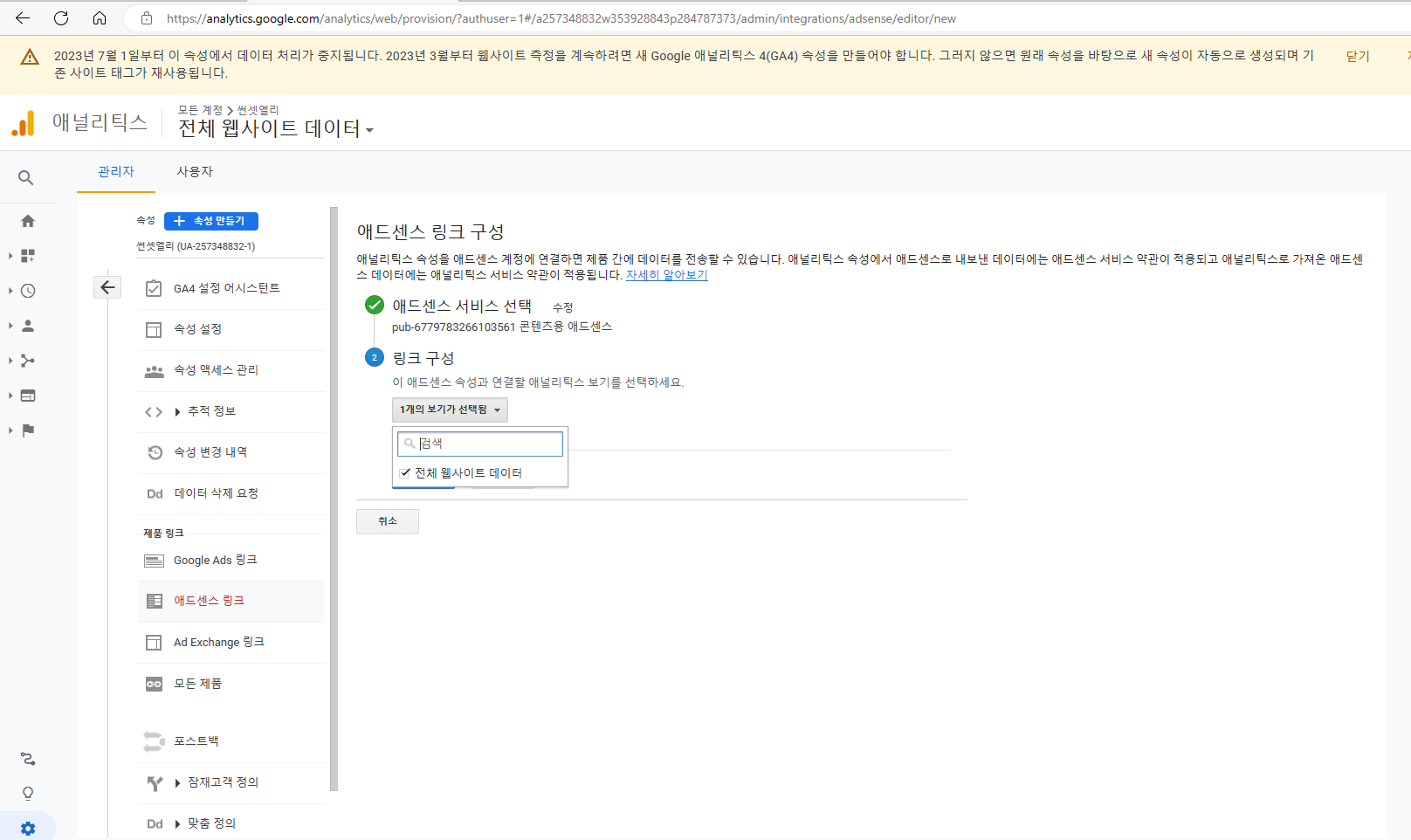Click the 모든 제품 link icon
Viewport: 1411px width, 840px height.
154,684
